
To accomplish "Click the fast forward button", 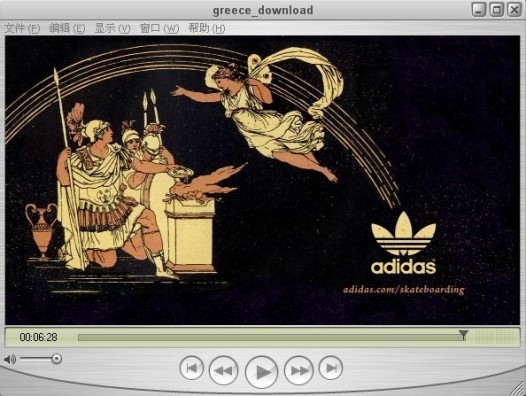I will pyautogui.click(x=299, y=370).
